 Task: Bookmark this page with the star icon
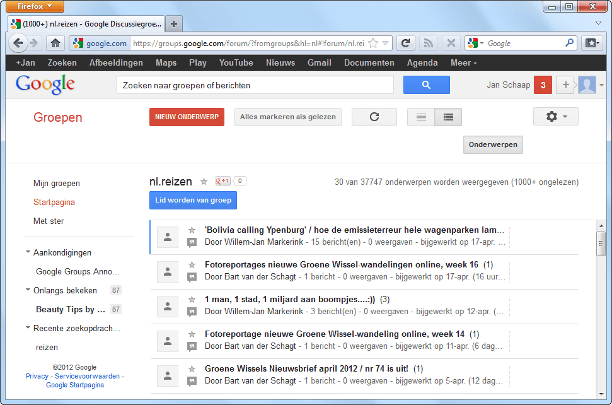click(x=374, y=43)
